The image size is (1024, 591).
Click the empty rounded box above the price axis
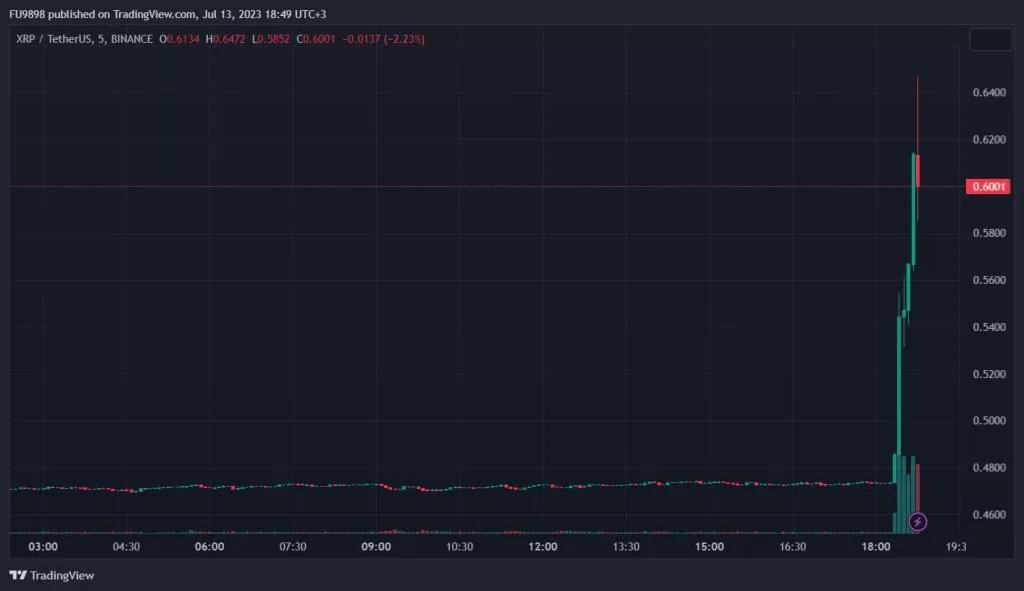pyautogui.click(x=990, y=40)
